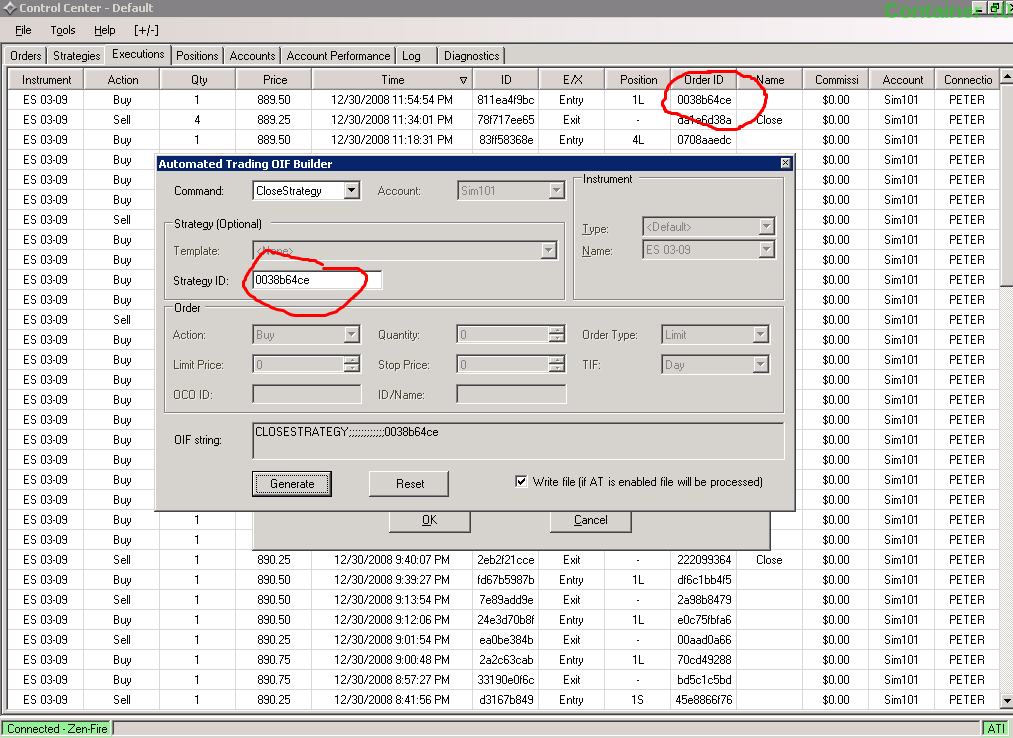Click the Order ID column header
The height and width of the screenshot is (738, 1013).
click(x=704, y=80)
